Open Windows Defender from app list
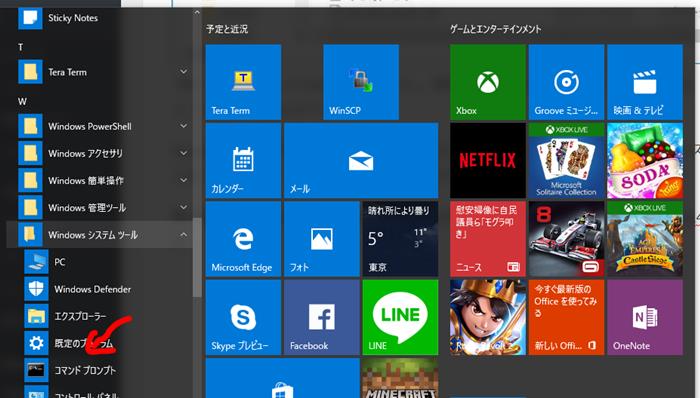The height and width of the screenshot is (398, 700). [x=99, y=289]
